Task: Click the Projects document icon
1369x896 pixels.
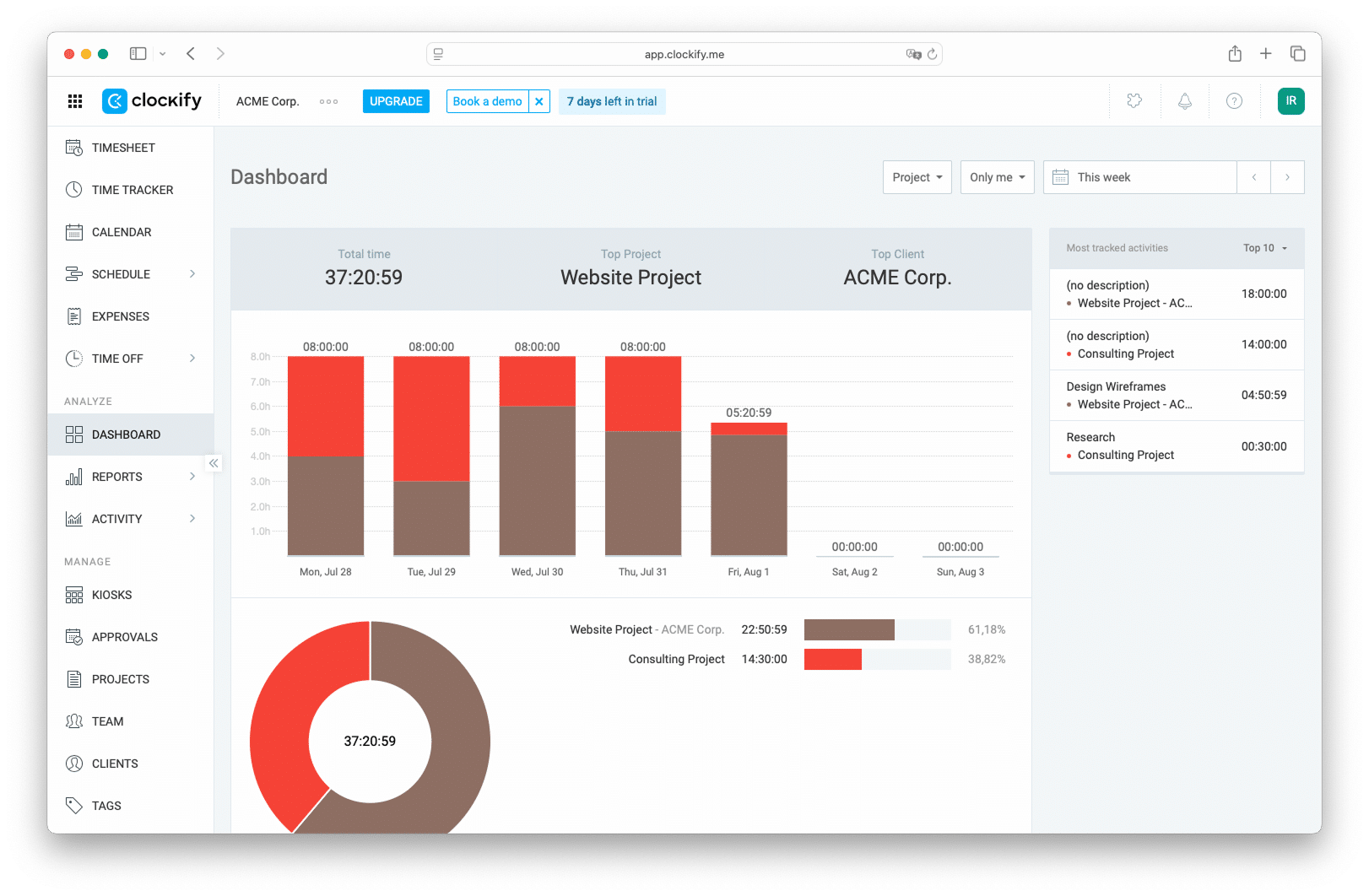Action: pos(74,679)
